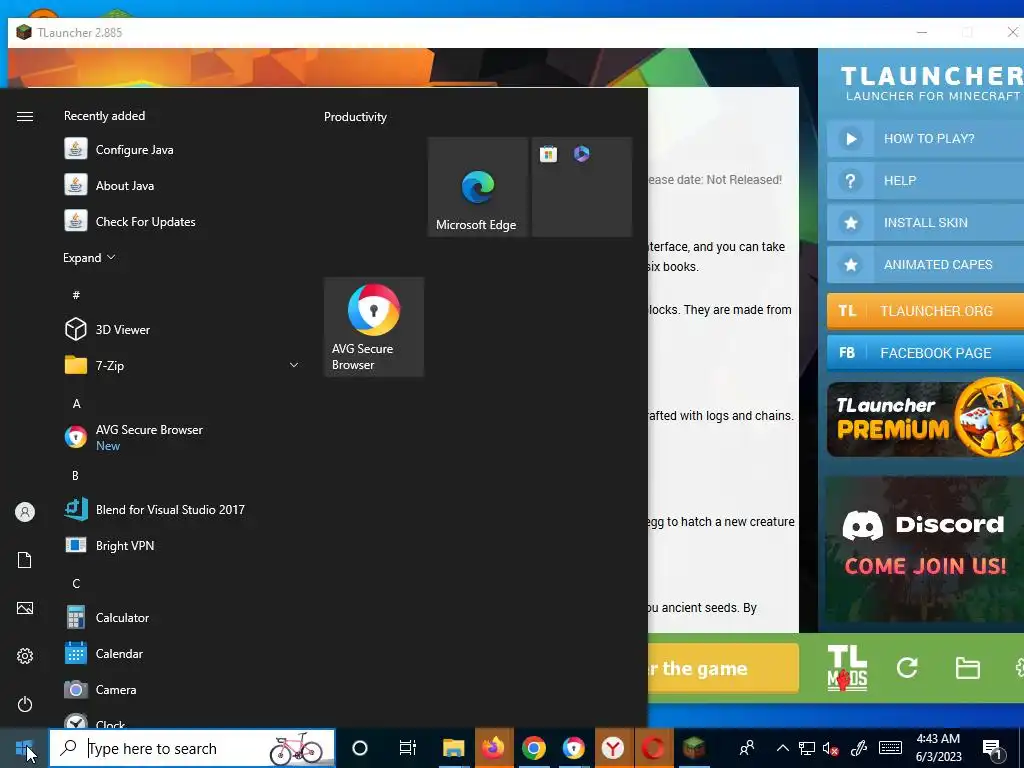
Task: Open TLAUNCHER.ORG link button
Action: 925,311
